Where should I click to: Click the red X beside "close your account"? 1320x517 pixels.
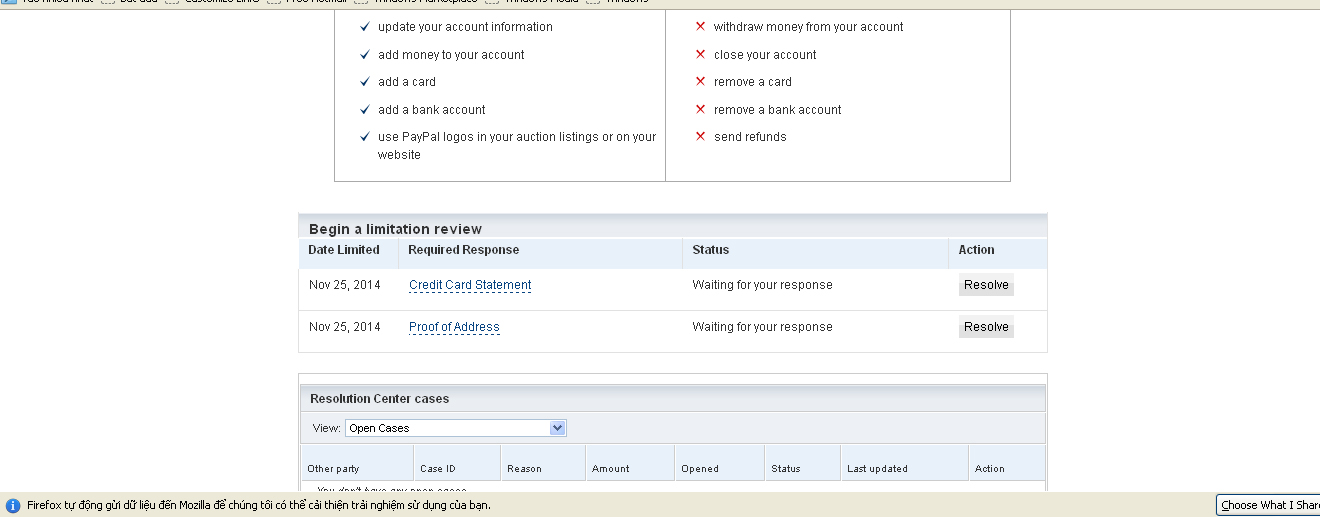tap(700, 55)
